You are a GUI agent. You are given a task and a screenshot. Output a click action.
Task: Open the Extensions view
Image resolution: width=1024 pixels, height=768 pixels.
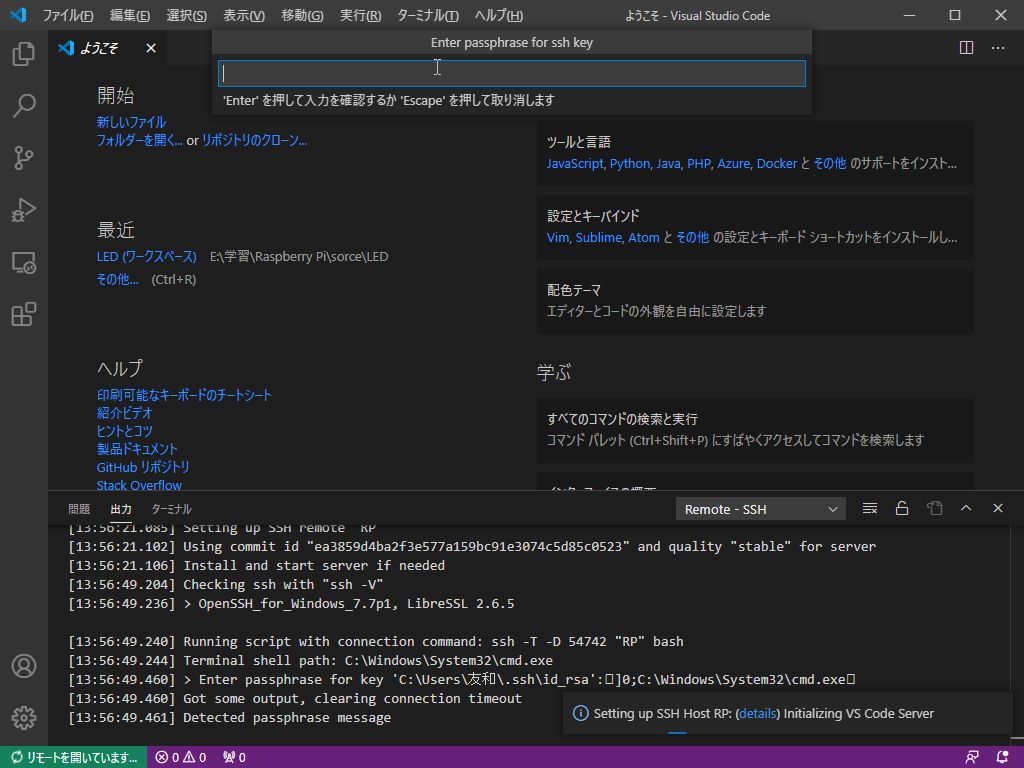tap(24, 314)
